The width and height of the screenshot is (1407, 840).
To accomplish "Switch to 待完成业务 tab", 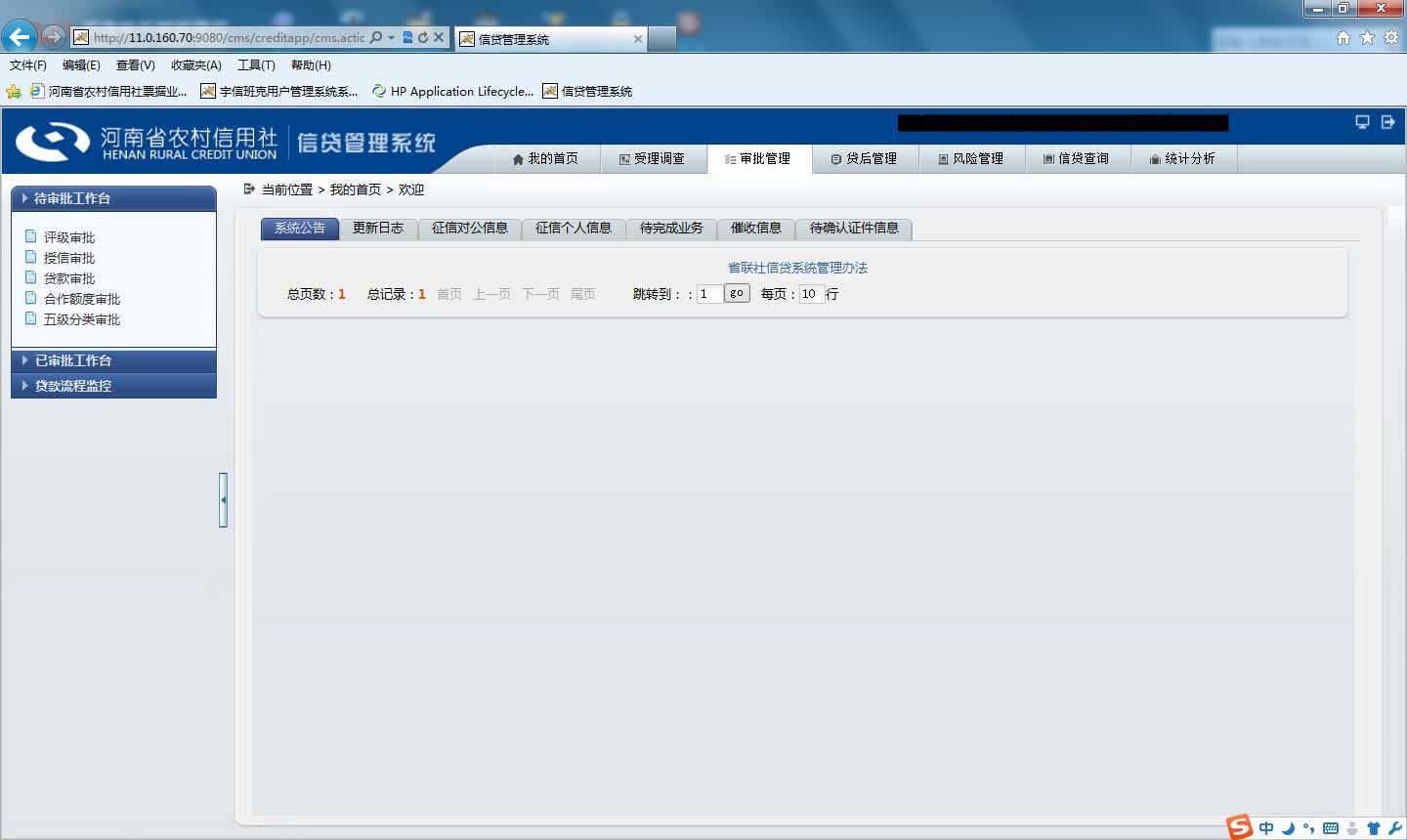I will 671,228.
